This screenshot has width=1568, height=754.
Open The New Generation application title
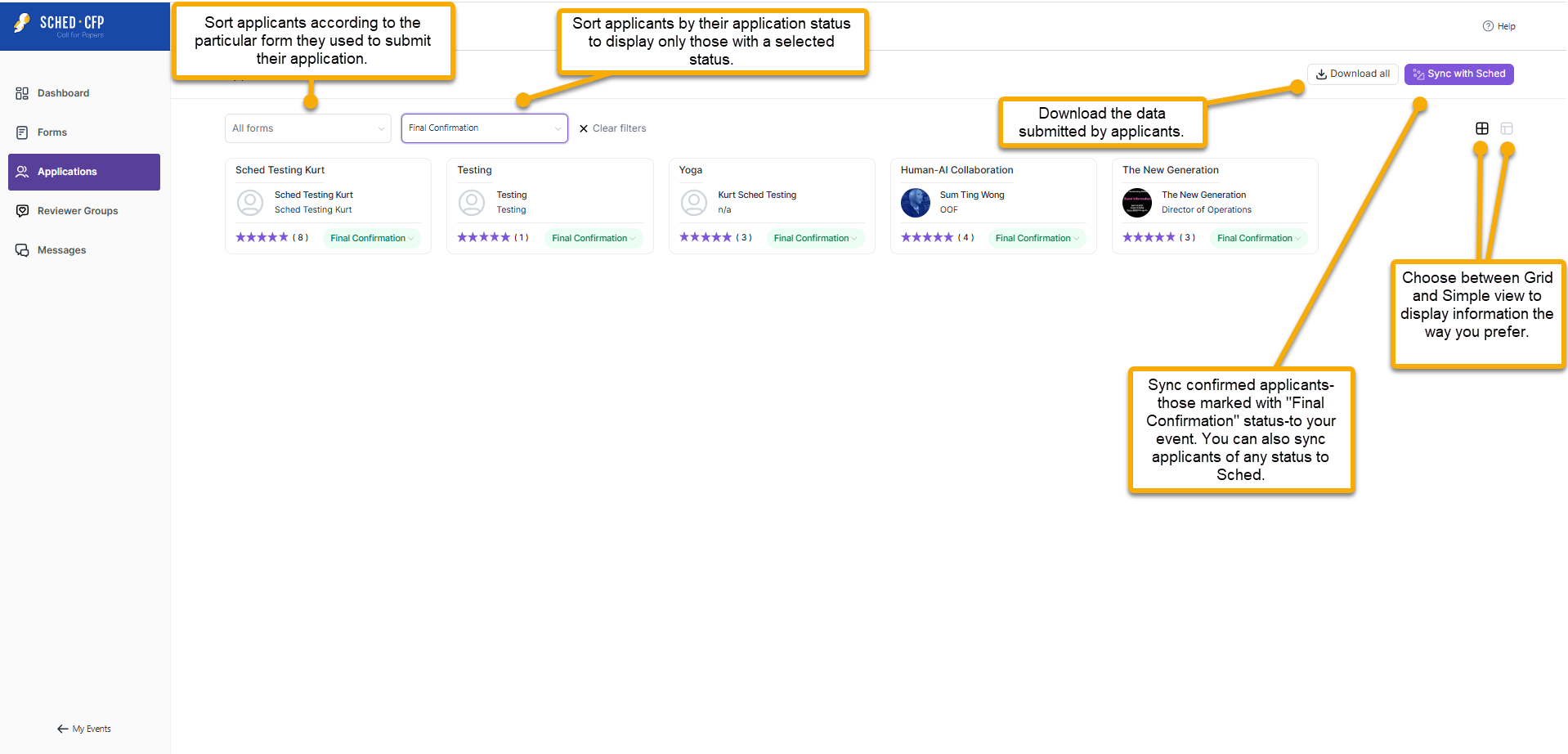coord(1171,170)
